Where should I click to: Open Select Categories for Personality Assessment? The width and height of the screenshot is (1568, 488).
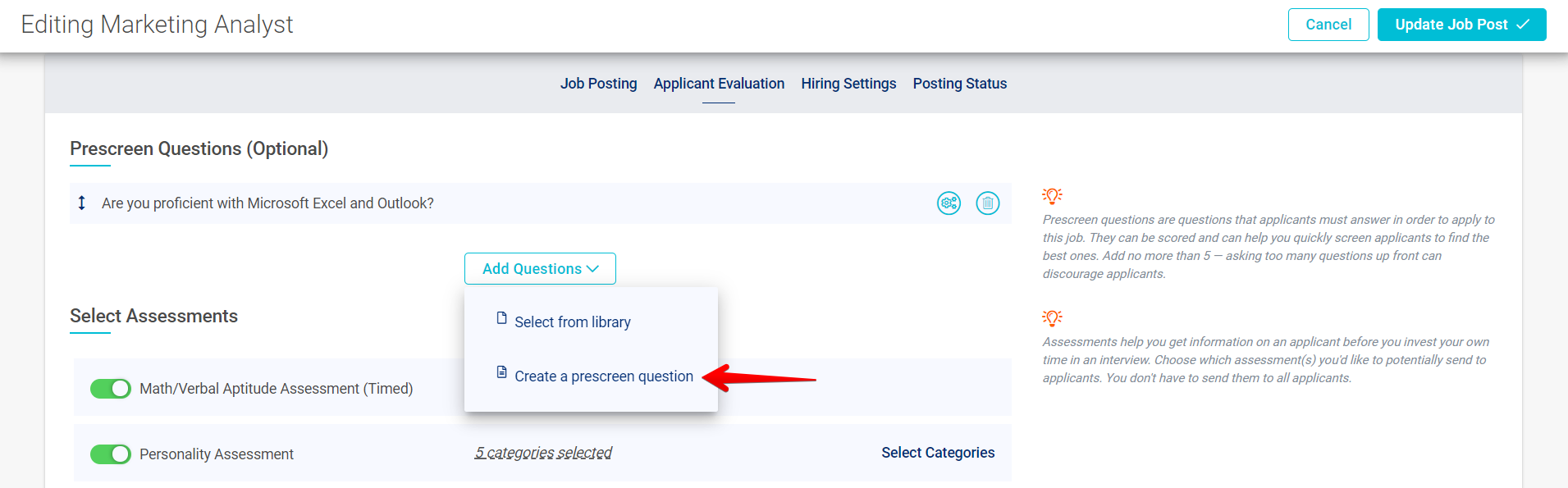click(x=937, y=452)
